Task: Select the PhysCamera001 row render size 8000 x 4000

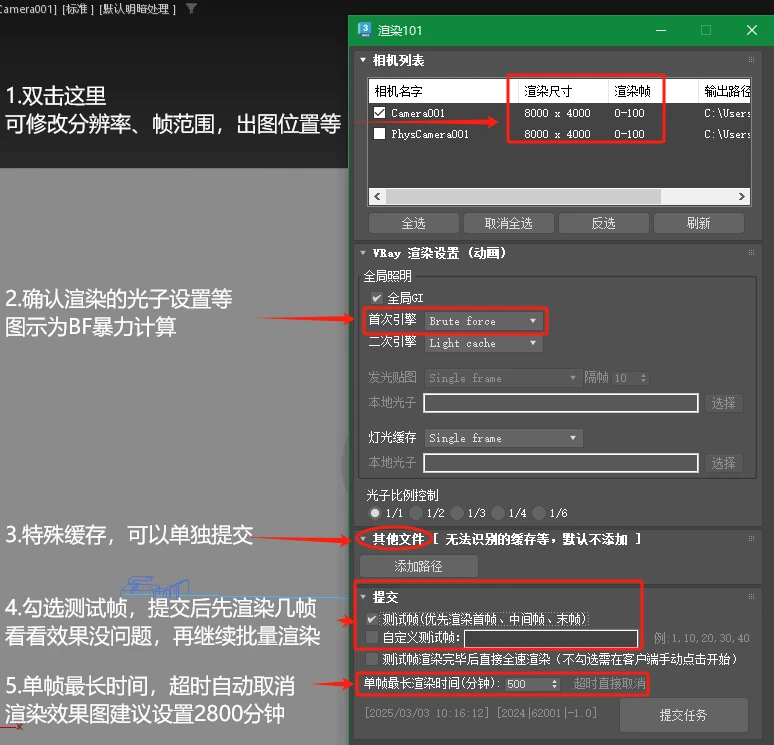Action: (x=557, y=134)
